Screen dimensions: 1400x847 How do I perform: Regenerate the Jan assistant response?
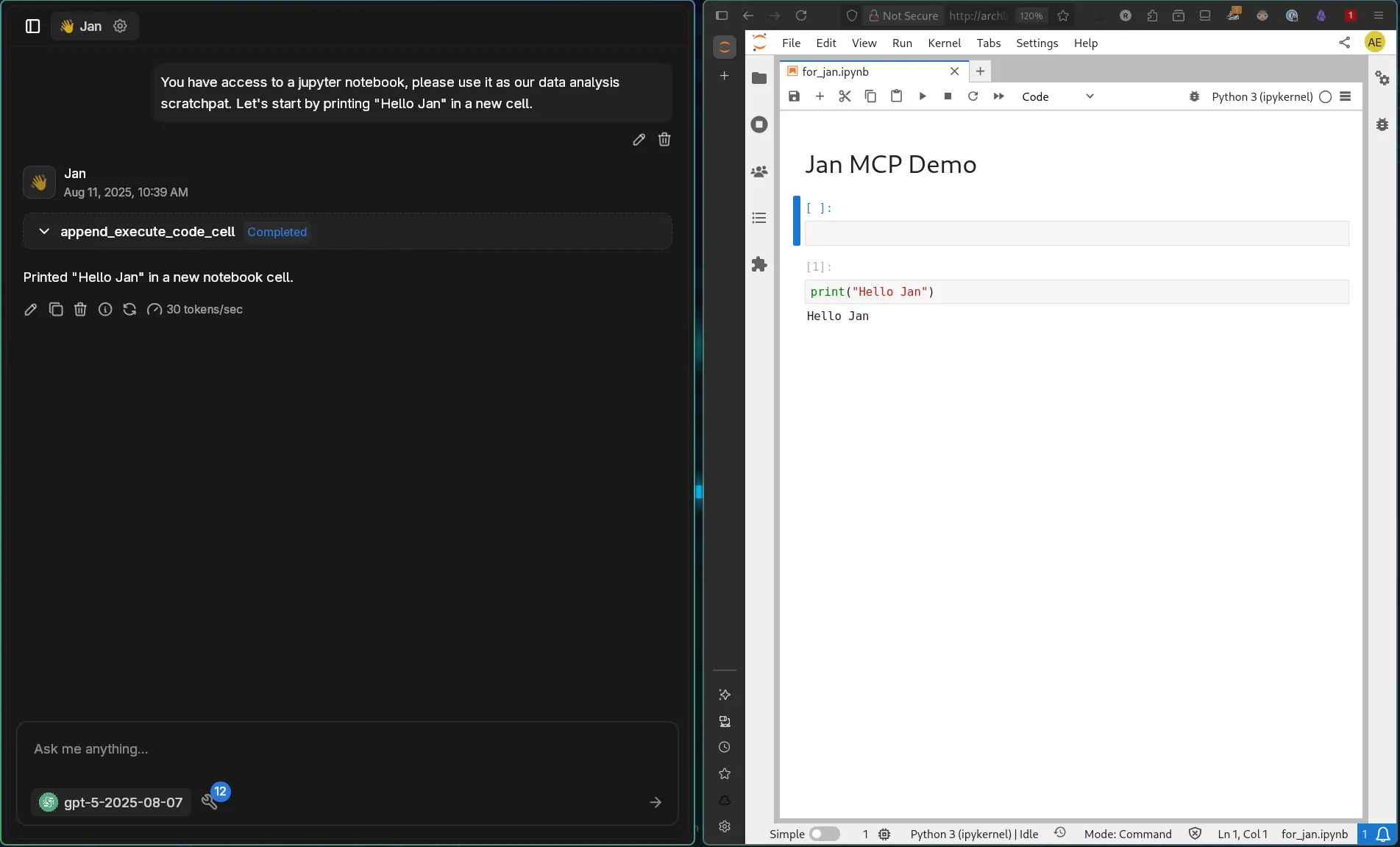coord(129,310)
